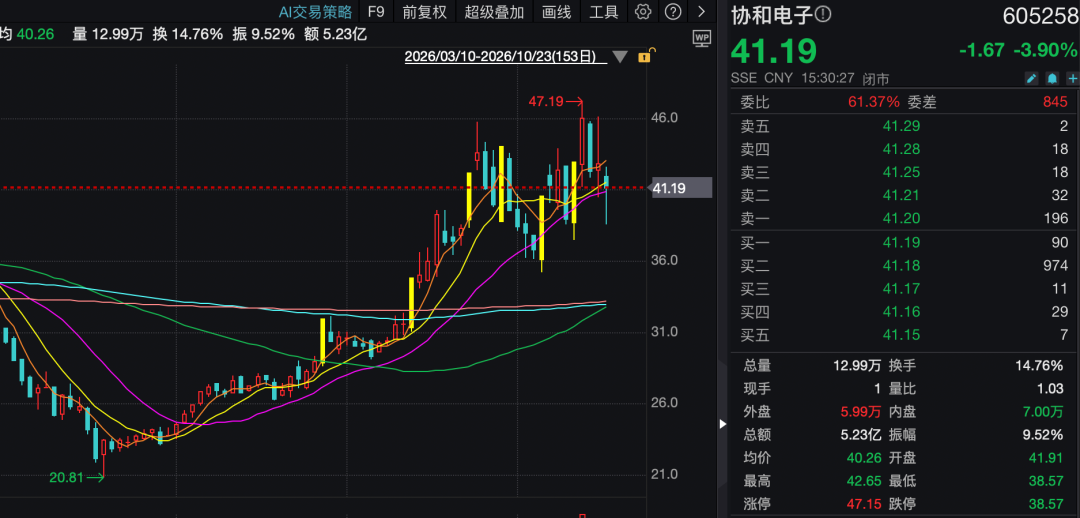Click the large 41.19 current price
The height and width of the screenshot is (518, 1080).
coord(773,52)
